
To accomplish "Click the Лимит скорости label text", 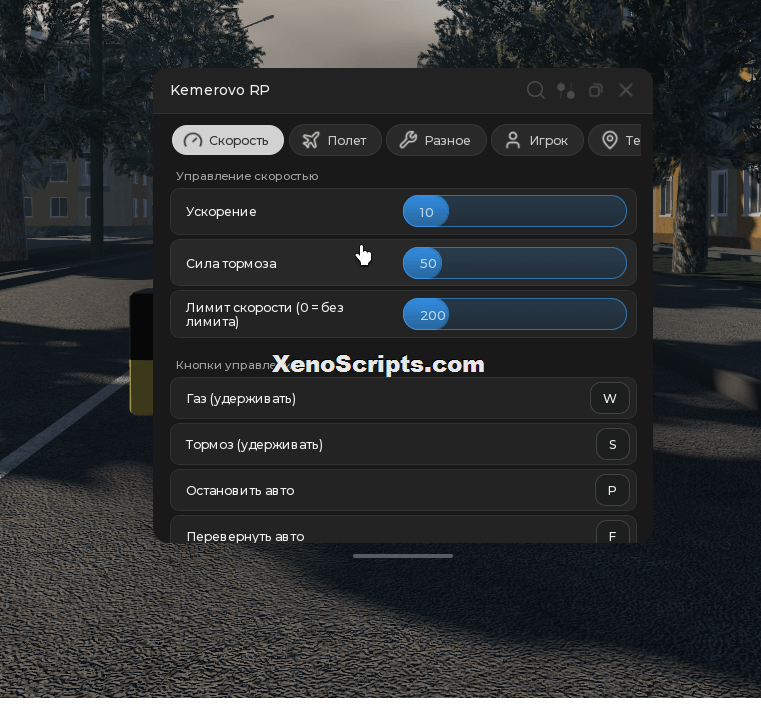I will click(265, 314).
